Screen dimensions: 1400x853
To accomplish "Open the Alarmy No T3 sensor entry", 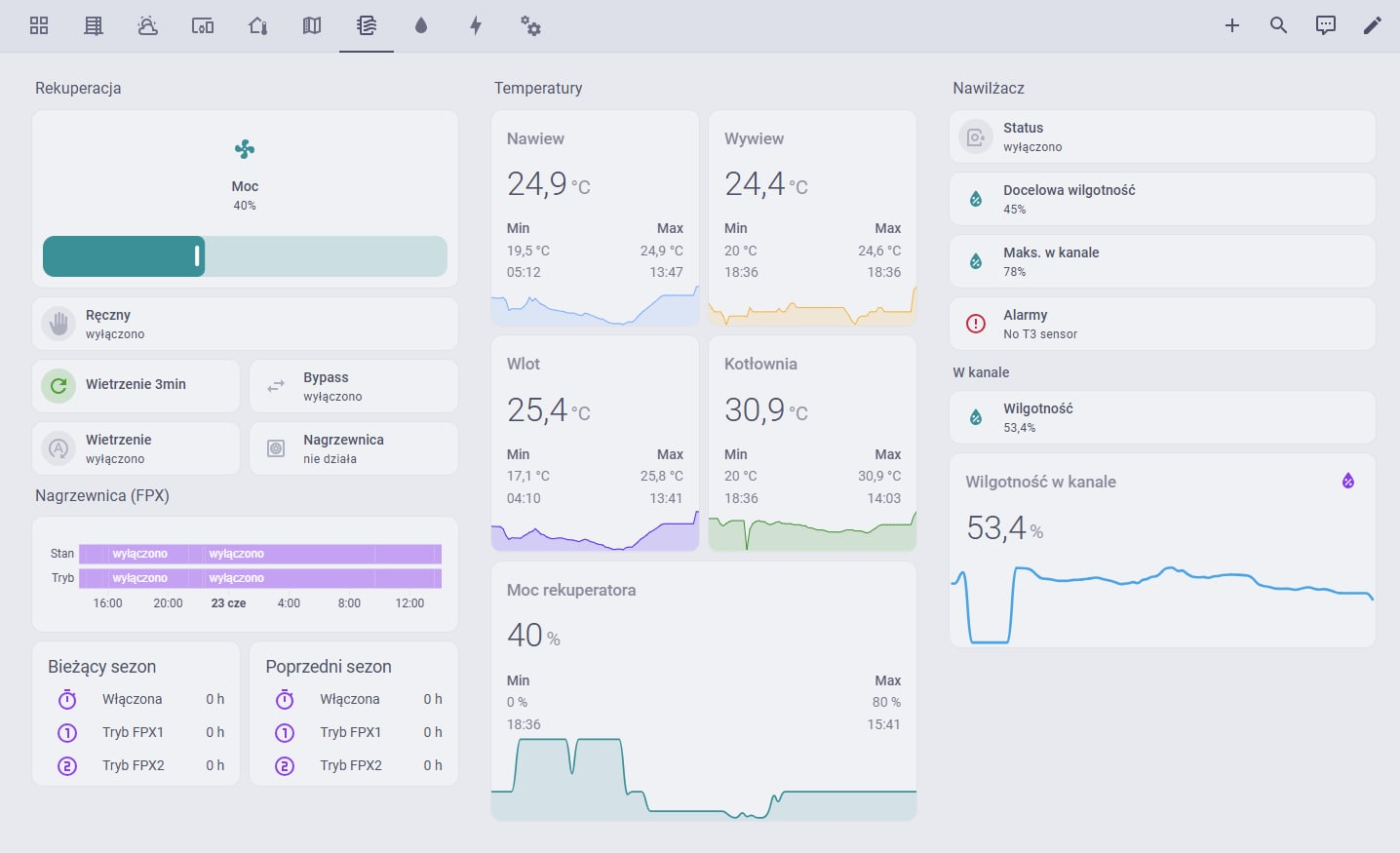I will tap(1162, 324).
